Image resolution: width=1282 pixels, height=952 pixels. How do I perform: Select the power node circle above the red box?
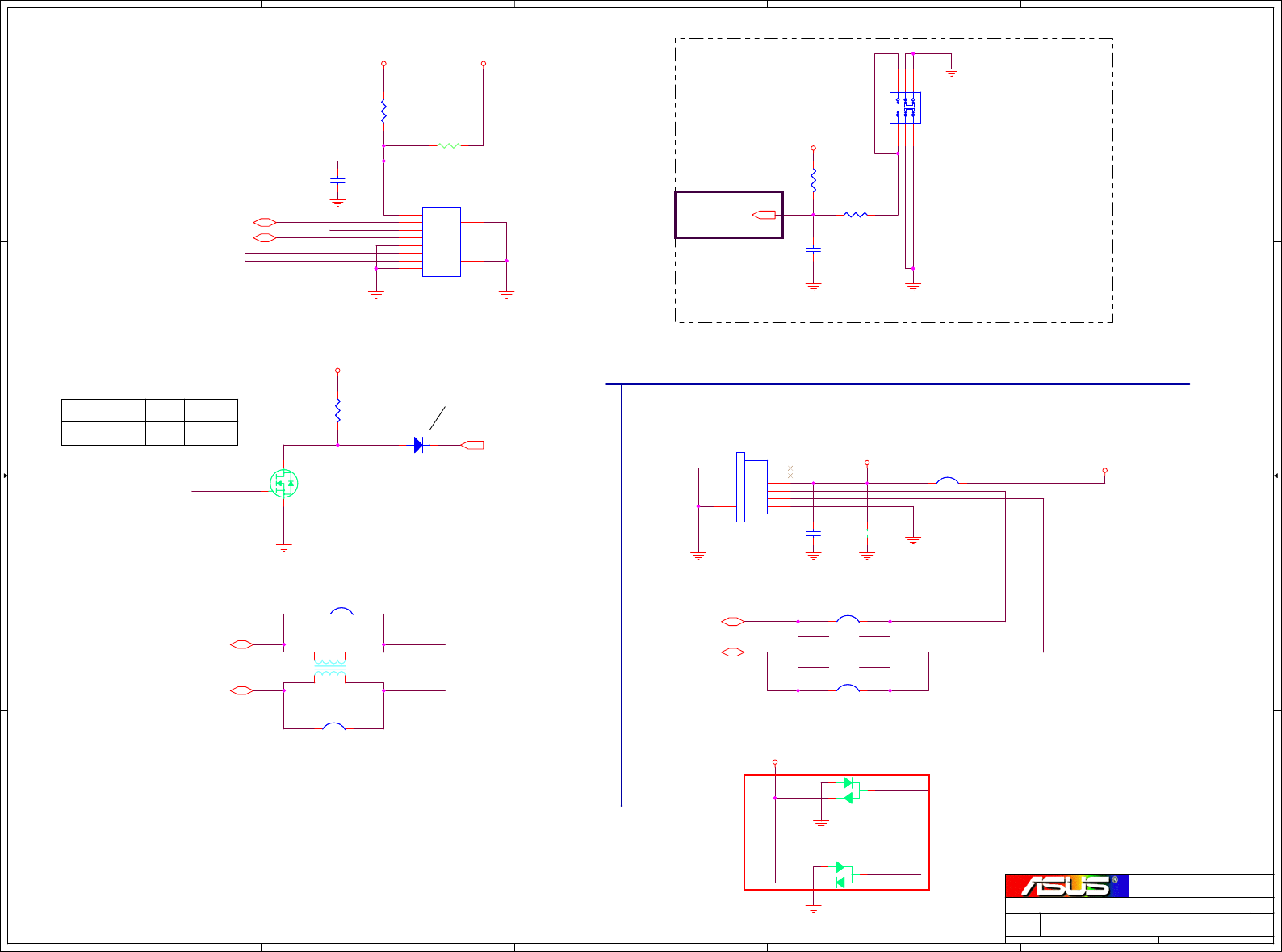point(775,761)
